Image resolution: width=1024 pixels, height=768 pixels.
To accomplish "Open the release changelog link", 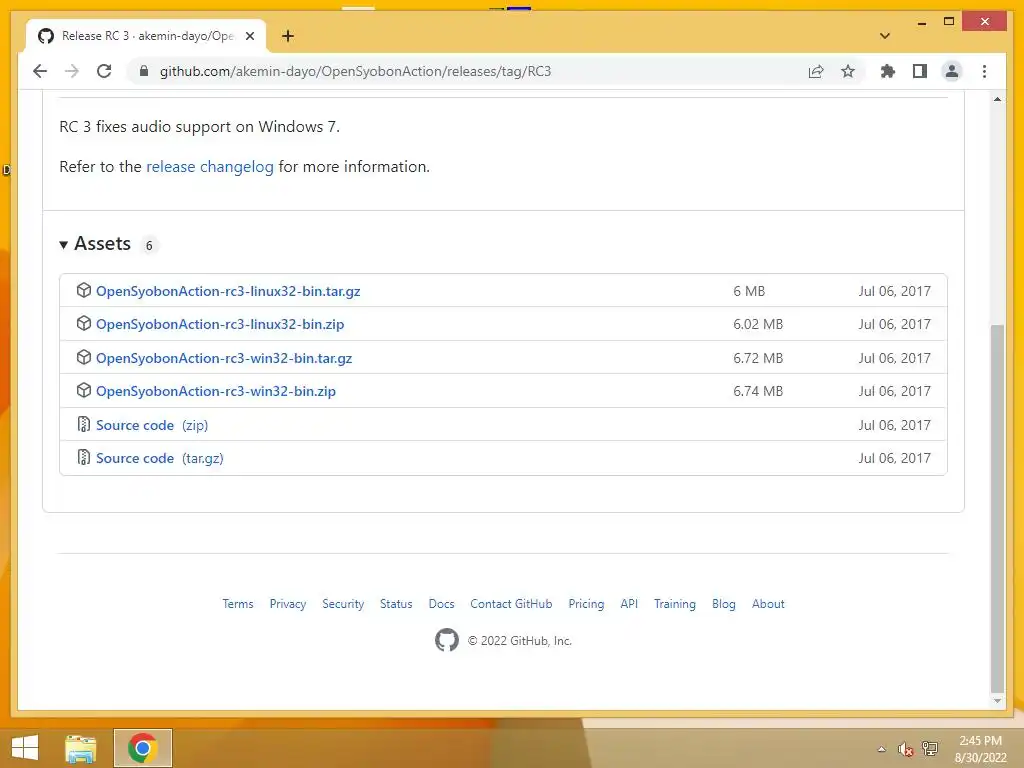I will coord(210,167).
